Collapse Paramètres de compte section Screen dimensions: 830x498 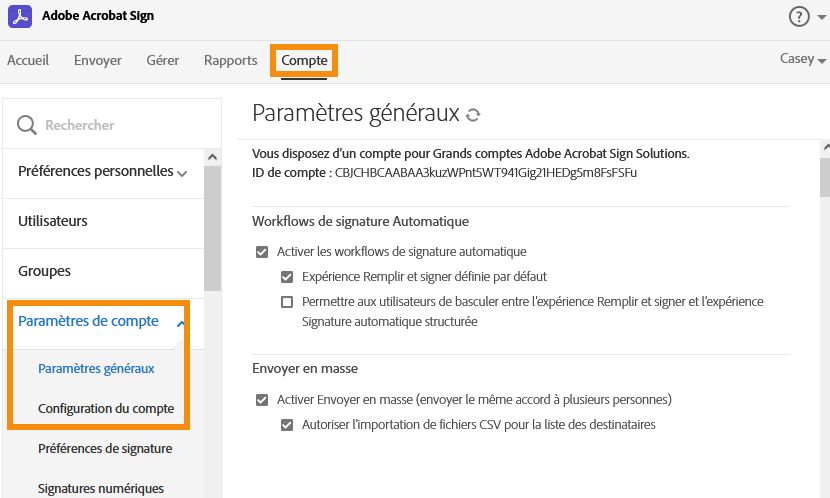(x=101, y=321)
